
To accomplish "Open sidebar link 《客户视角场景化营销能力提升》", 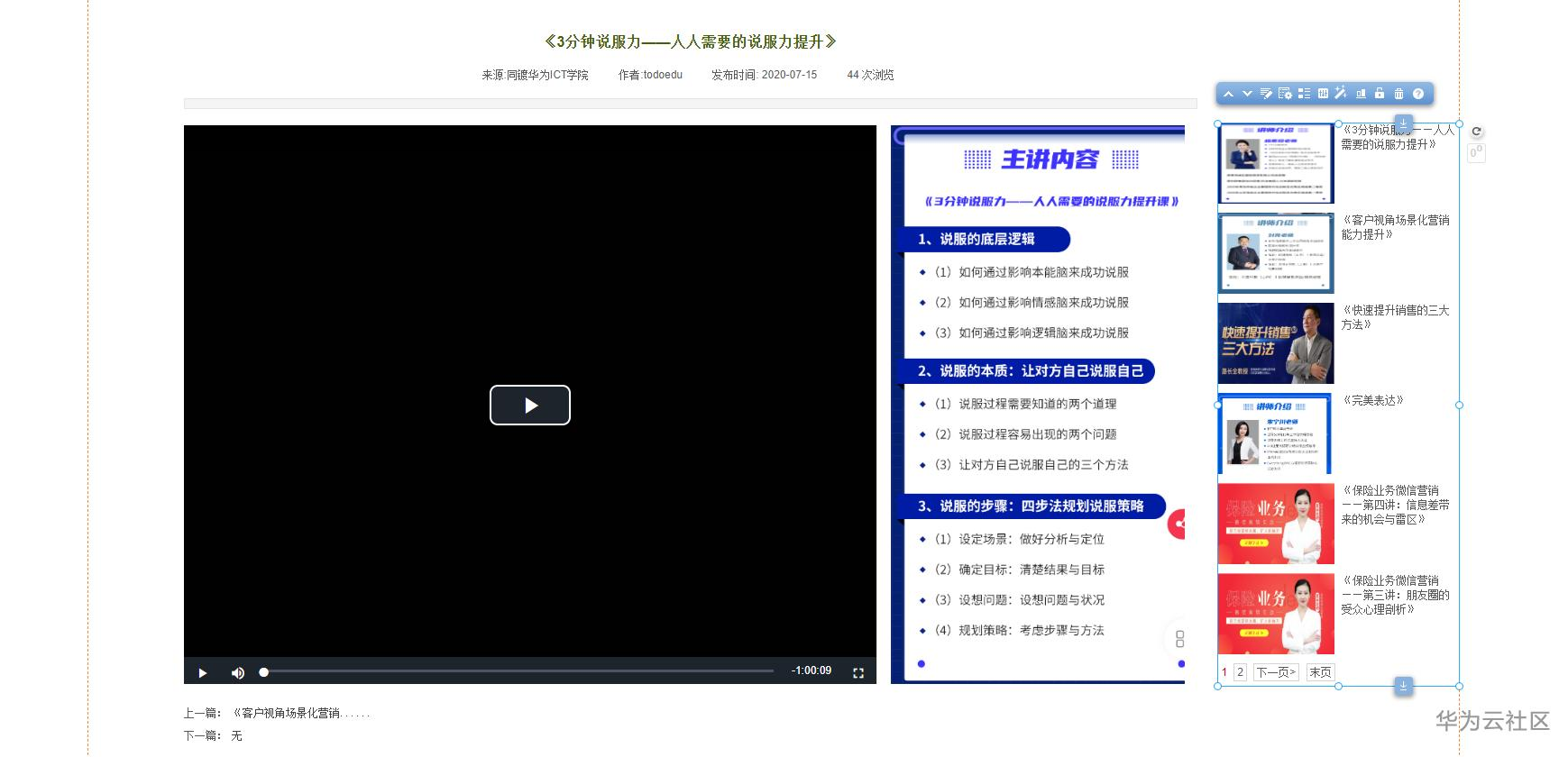I will click(1395, 227).
